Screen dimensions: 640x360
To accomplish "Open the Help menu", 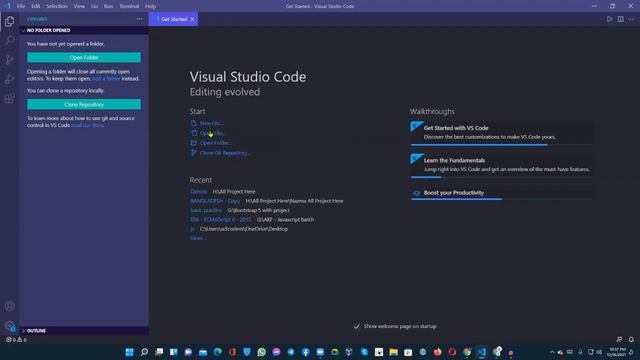I will (150, 6).
